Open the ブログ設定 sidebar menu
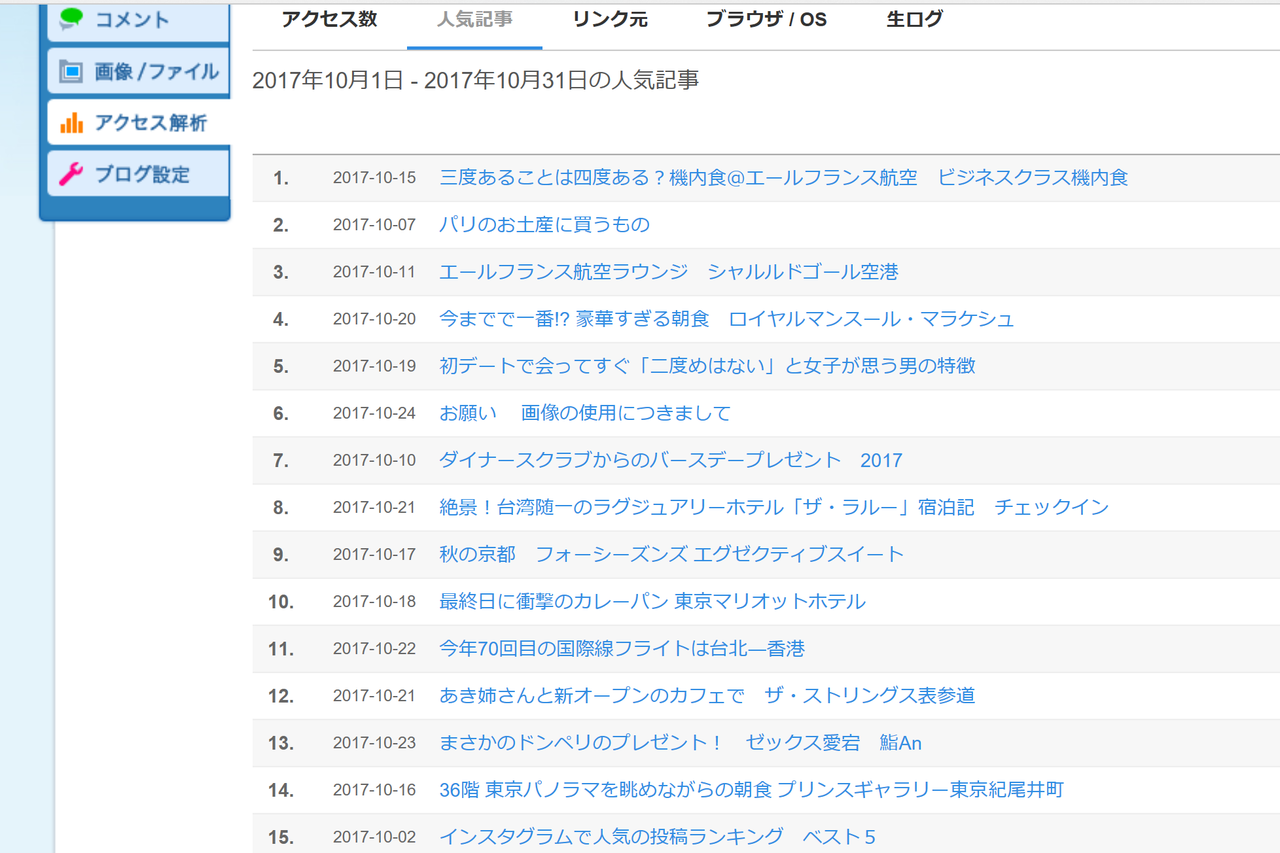 coord(139,174)
